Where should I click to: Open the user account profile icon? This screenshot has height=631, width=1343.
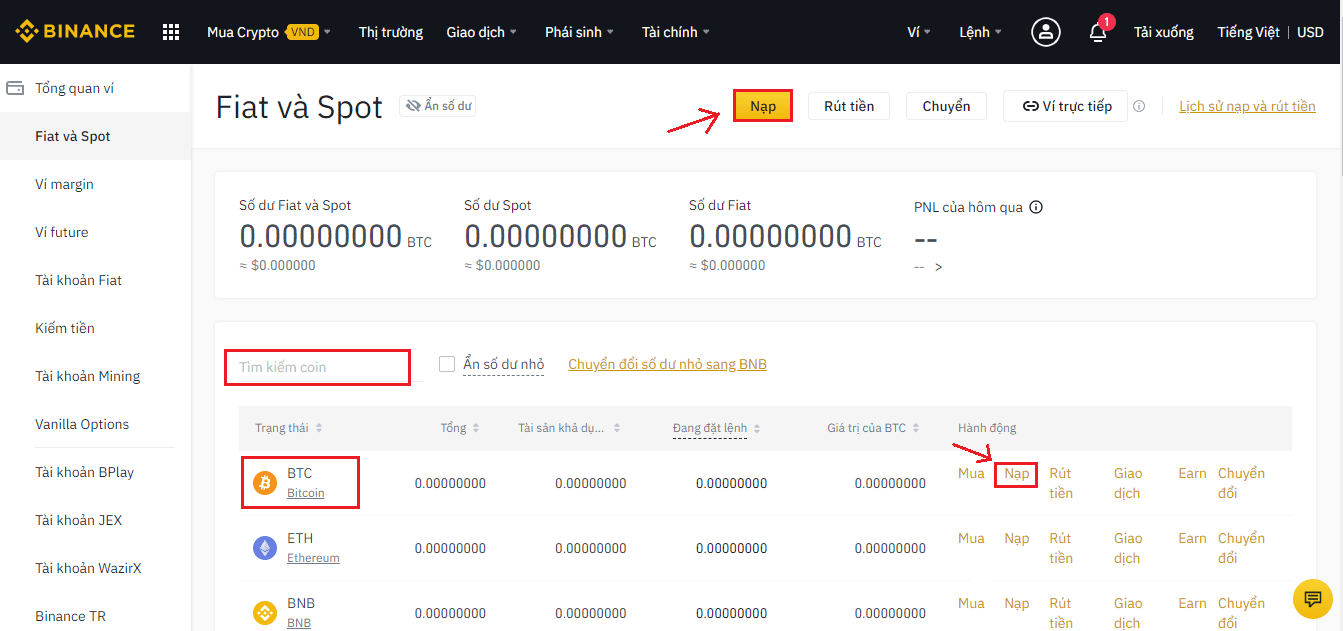1046,32
